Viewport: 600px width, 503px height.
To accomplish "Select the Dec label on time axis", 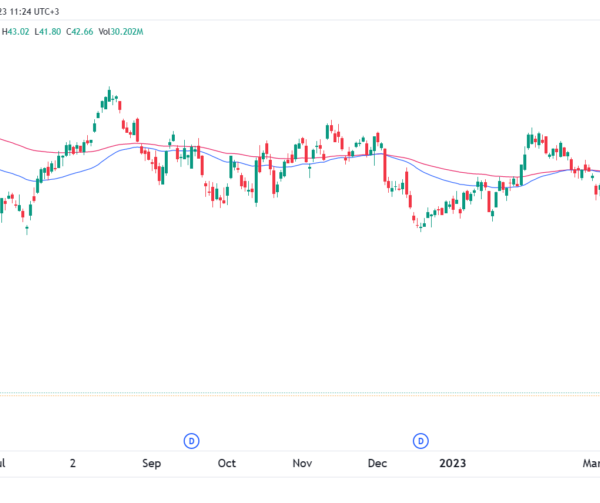I will click(377, 463).
